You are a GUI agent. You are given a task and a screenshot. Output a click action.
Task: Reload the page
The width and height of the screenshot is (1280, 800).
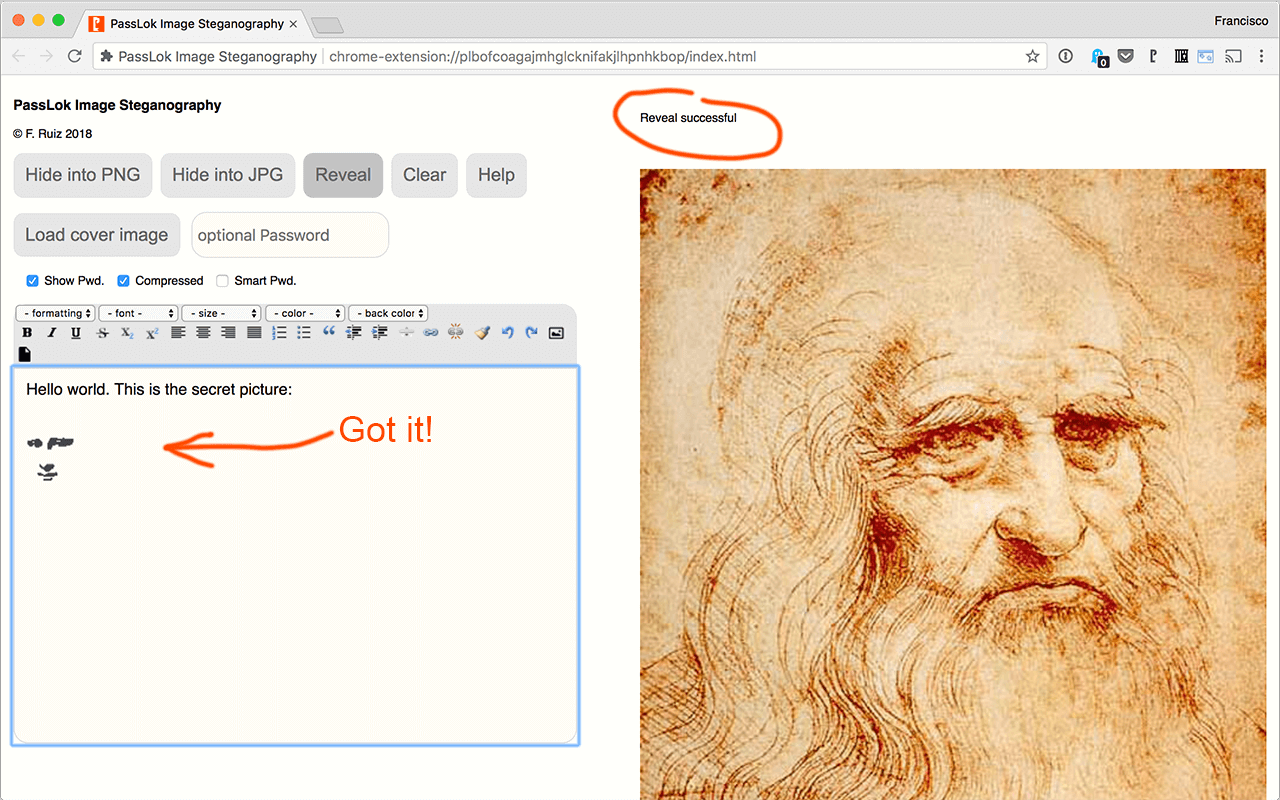tap(74, 56)
